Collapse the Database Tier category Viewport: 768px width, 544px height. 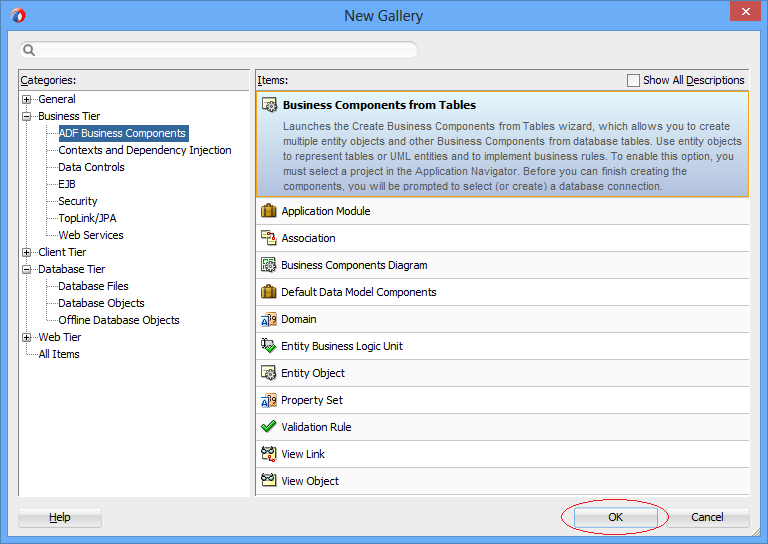(x=26, y=269)
